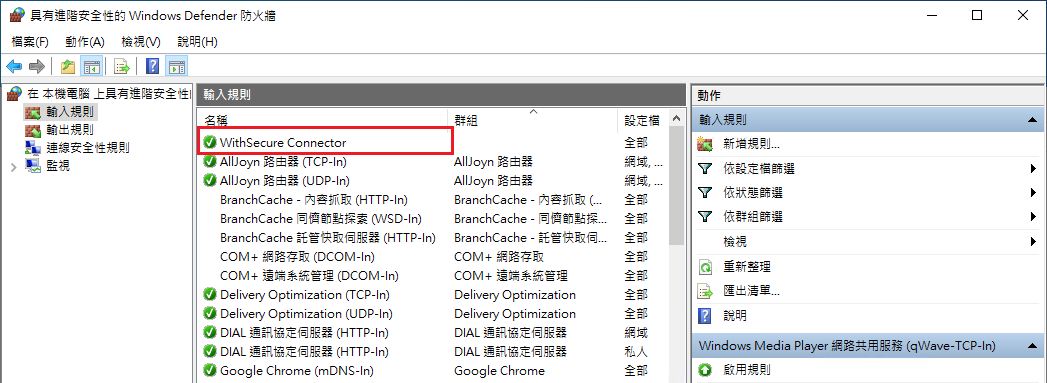Click 輸出規則 label in the tree
The image size is (1047, 383).
pos(69,129)
